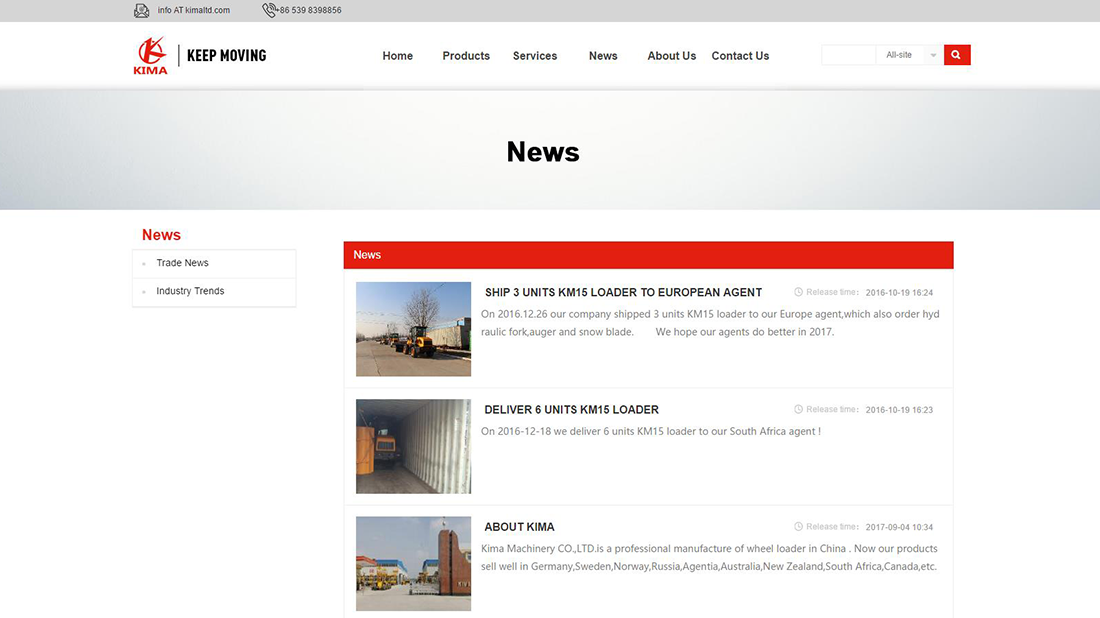Click the KEEP MOVING slogan text

click(x=227, y=55)
